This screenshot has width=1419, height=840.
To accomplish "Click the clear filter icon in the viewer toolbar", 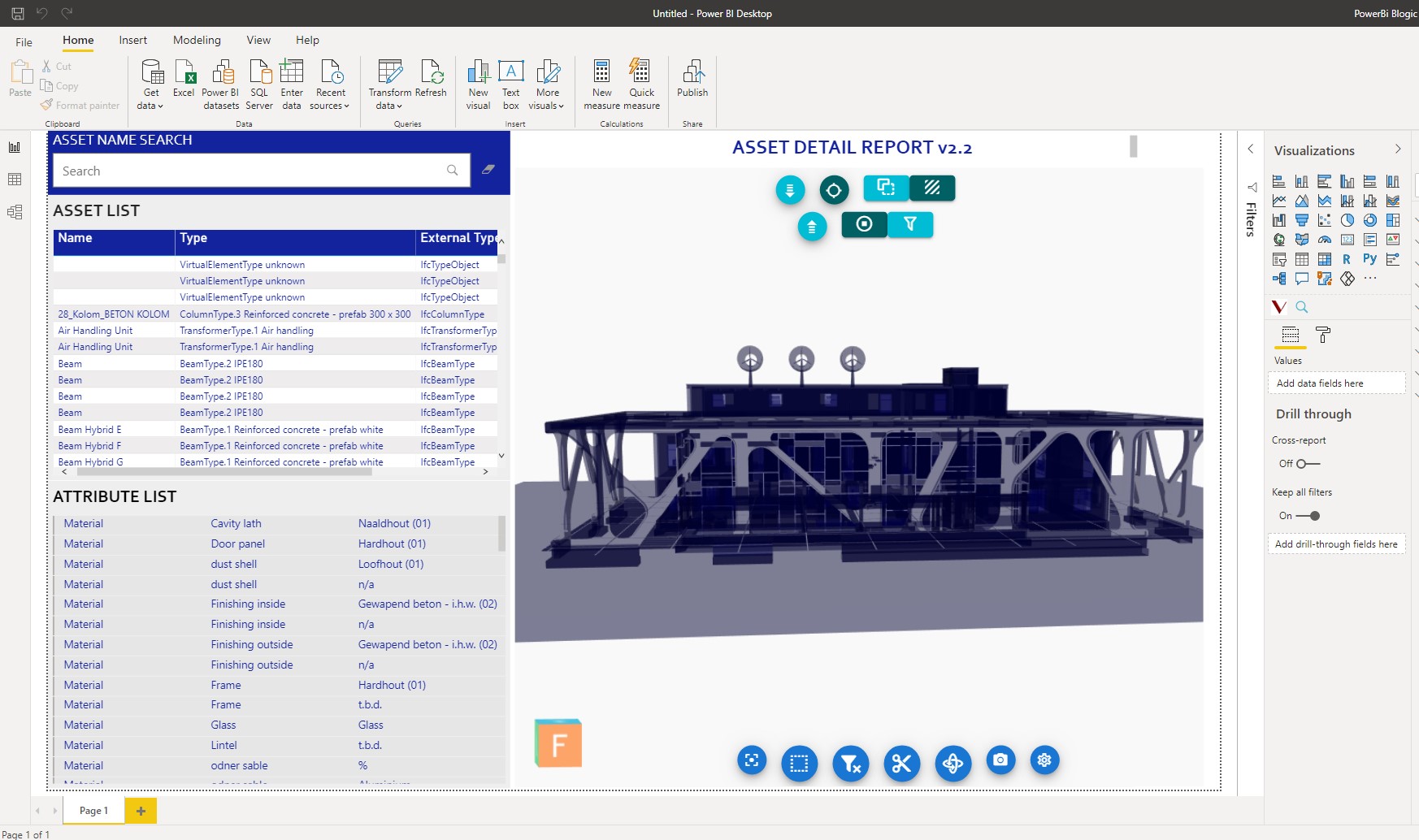I will click(x=851, y=764).
